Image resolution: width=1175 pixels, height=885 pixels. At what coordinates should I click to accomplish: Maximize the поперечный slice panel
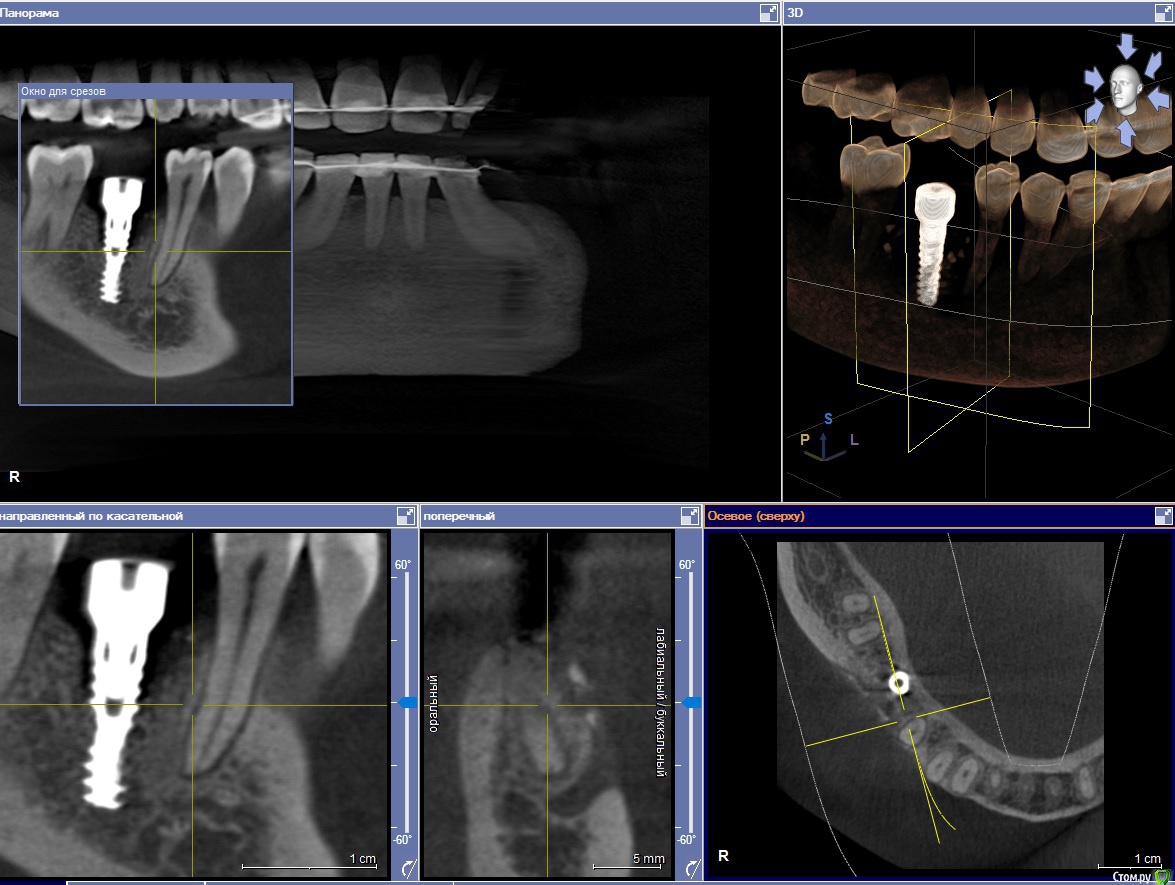click(690, 516)
